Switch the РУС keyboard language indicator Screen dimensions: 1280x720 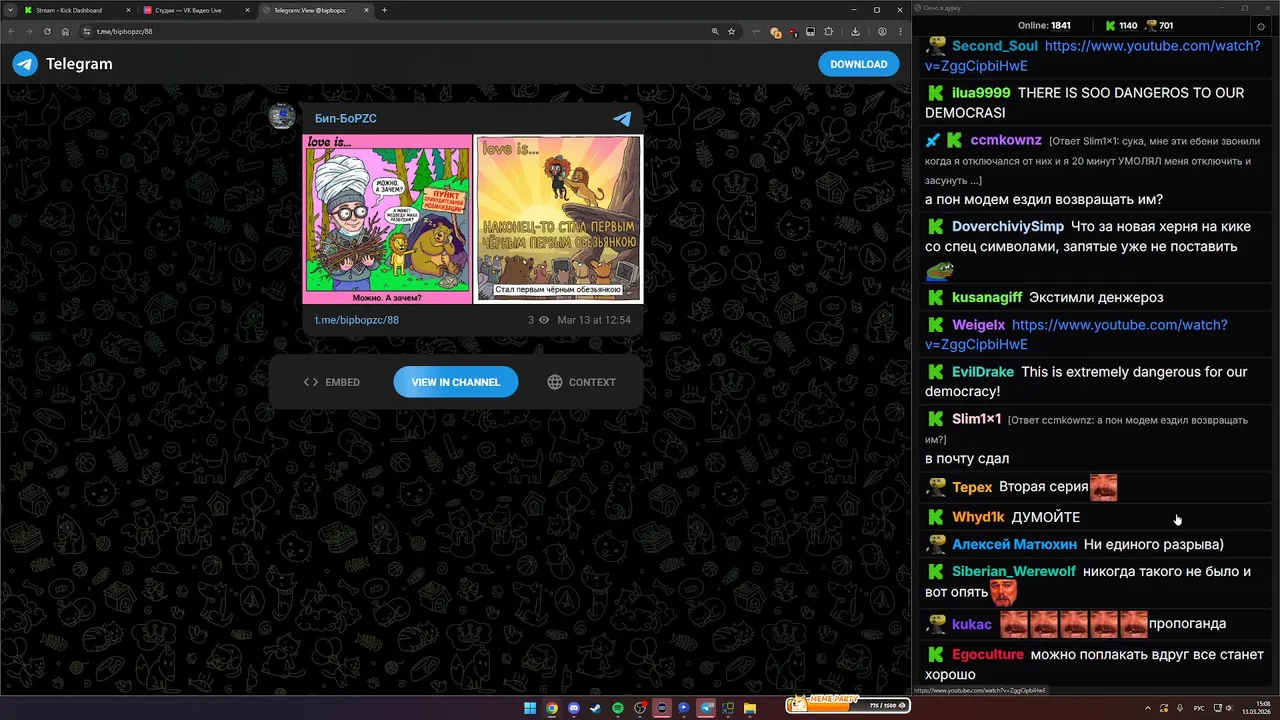1199,708
